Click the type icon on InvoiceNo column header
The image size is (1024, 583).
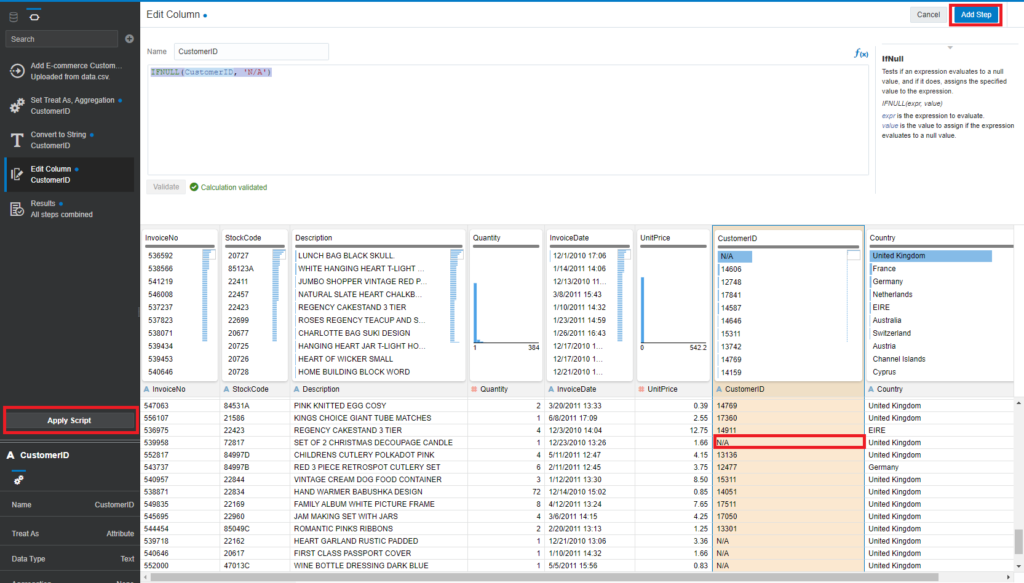[x=146, y=389]
